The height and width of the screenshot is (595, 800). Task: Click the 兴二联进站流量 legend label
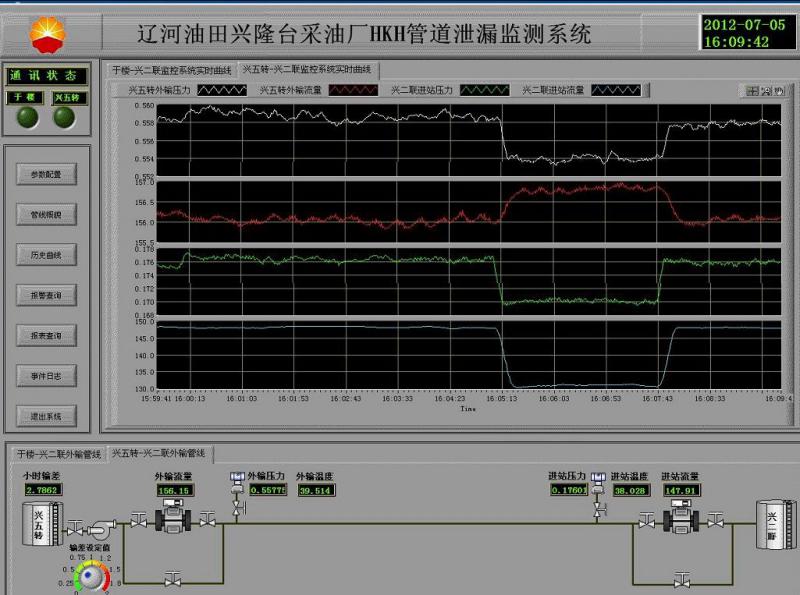(553, 90)
